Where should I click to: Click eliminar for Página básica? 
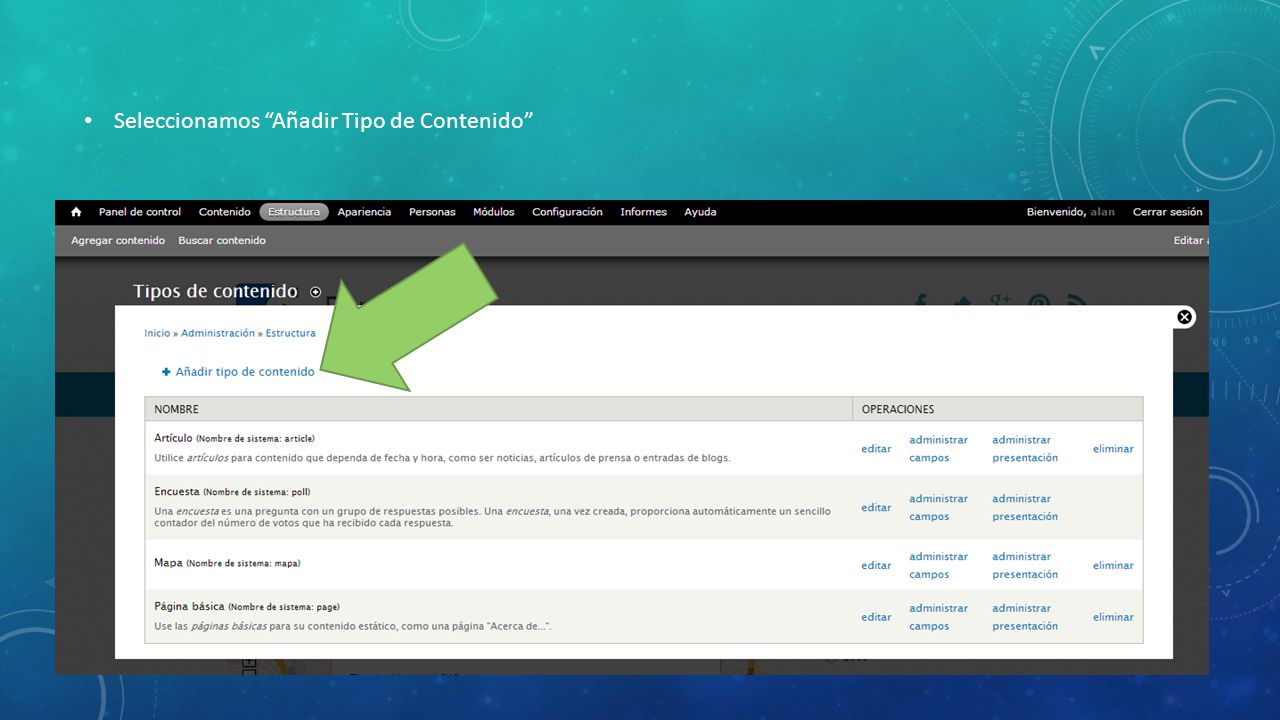point(1113,617)
